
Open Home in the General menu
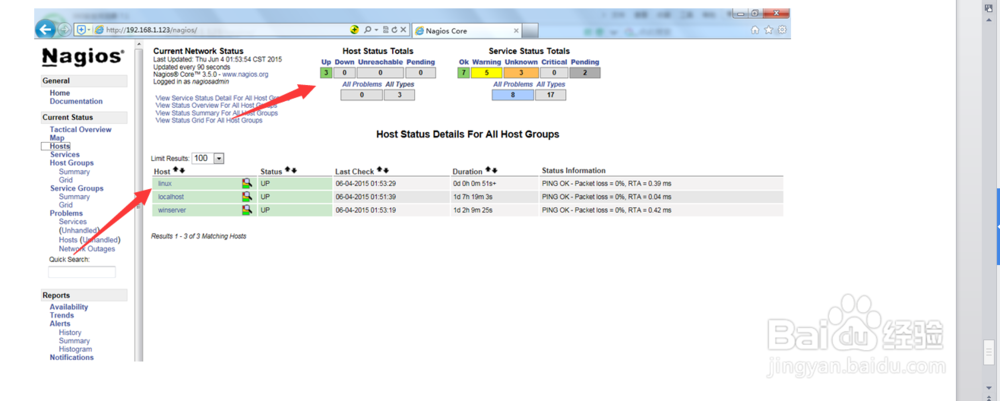60,93
